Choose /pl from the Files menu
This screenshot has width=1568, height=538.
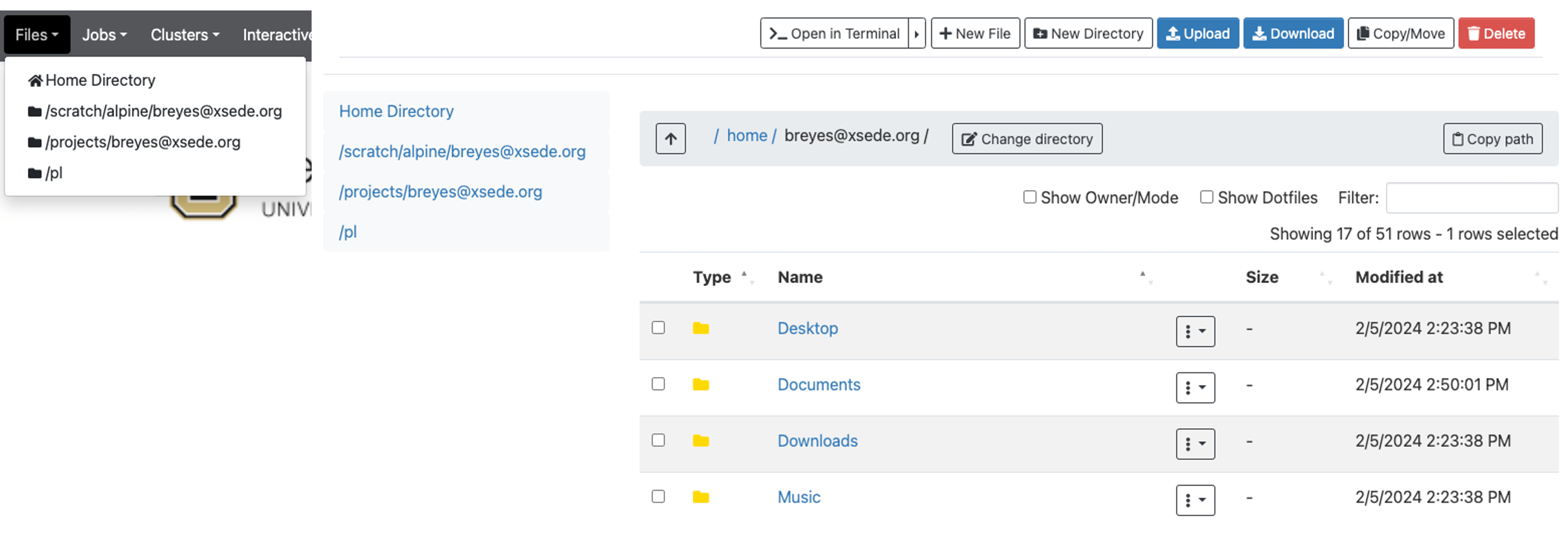[54, 174]
